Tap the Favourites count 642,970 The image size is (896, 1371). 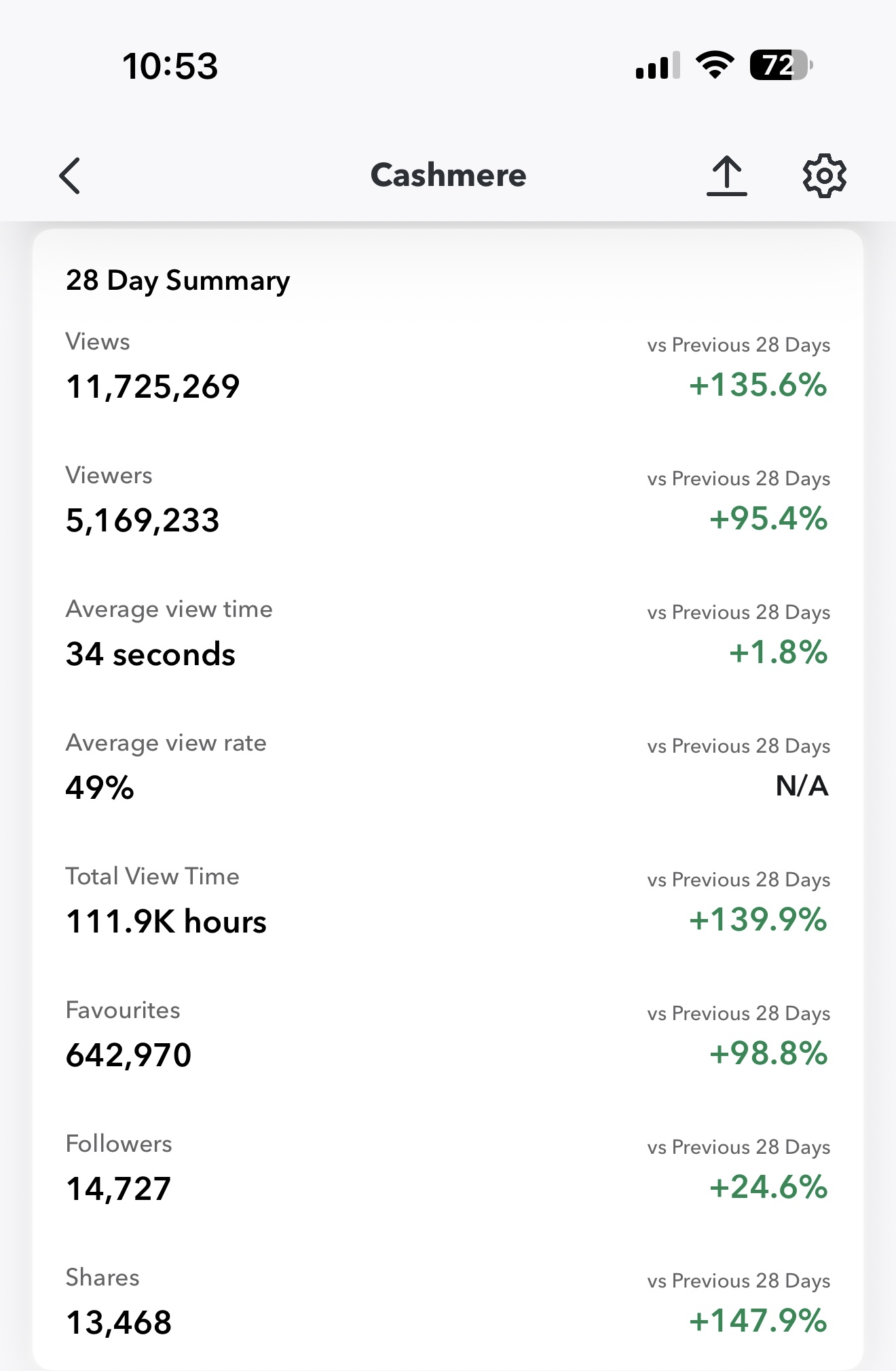[128, 1055]
